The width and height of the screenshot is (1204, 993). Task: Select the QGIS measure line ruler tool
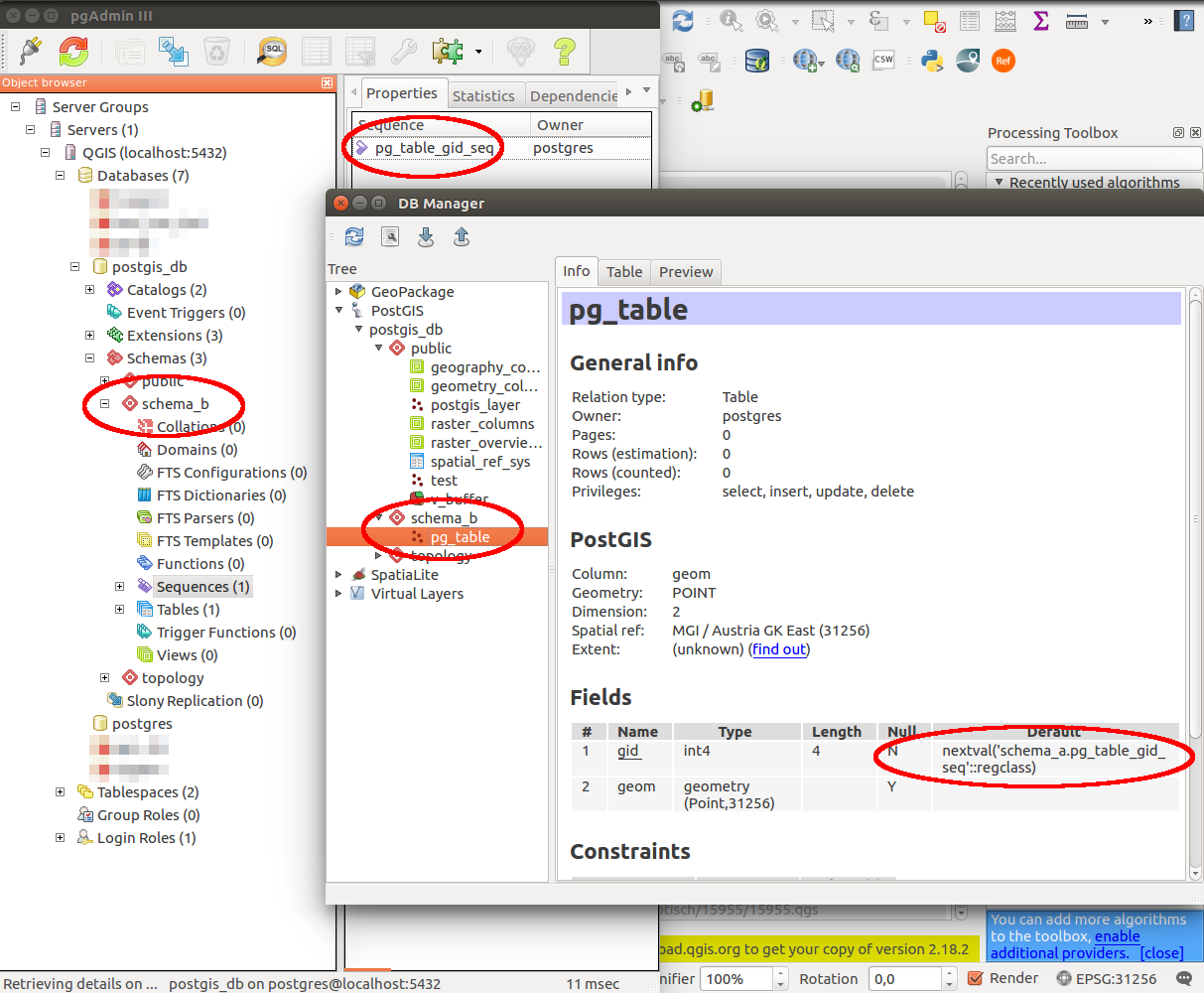coord(1077,20)
